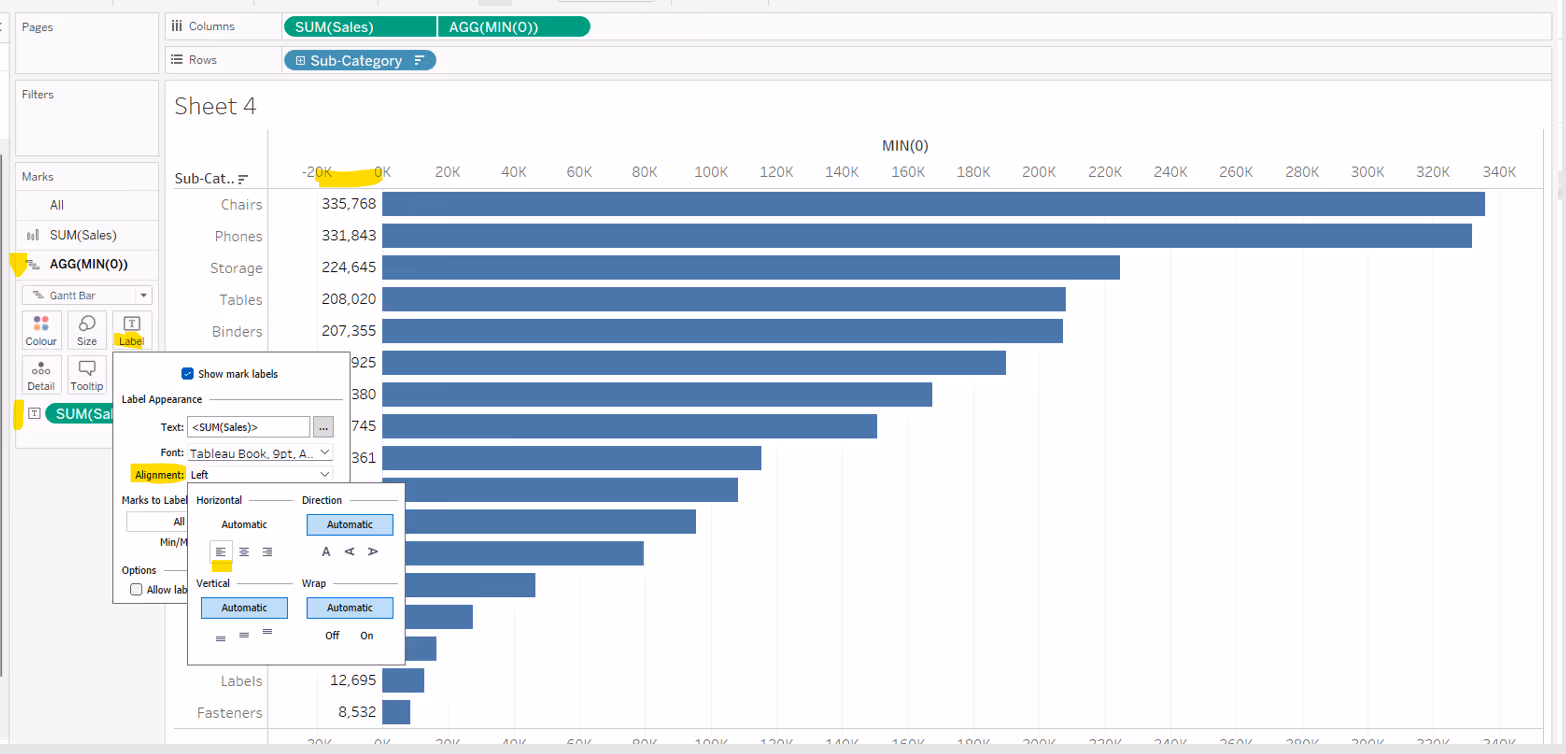The image size is (1566, 754).
Task: Enable Allow labels to overlap checkbox
Action: click(136, 590)
